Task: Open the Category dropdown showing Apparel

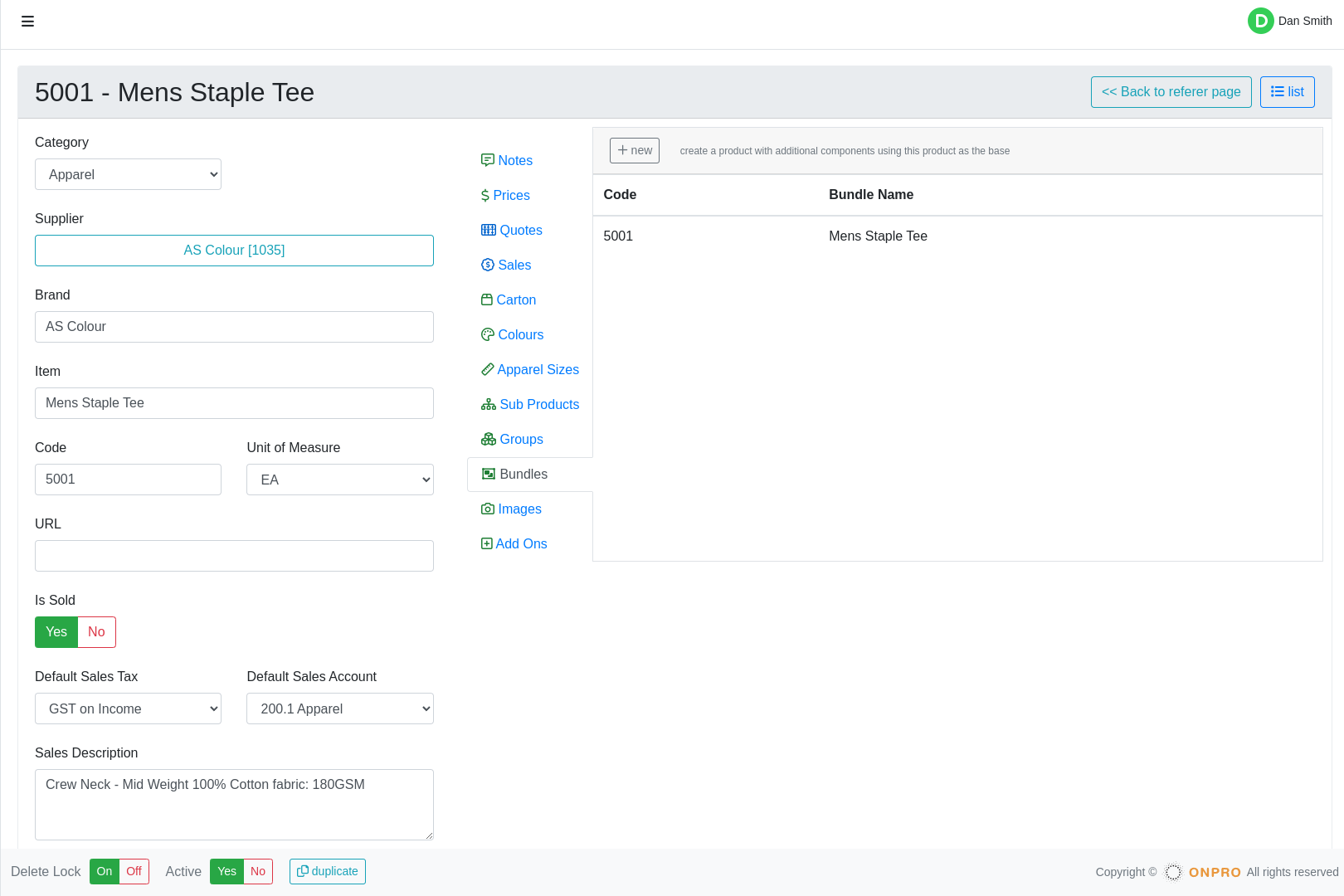Action: (128, 174)
